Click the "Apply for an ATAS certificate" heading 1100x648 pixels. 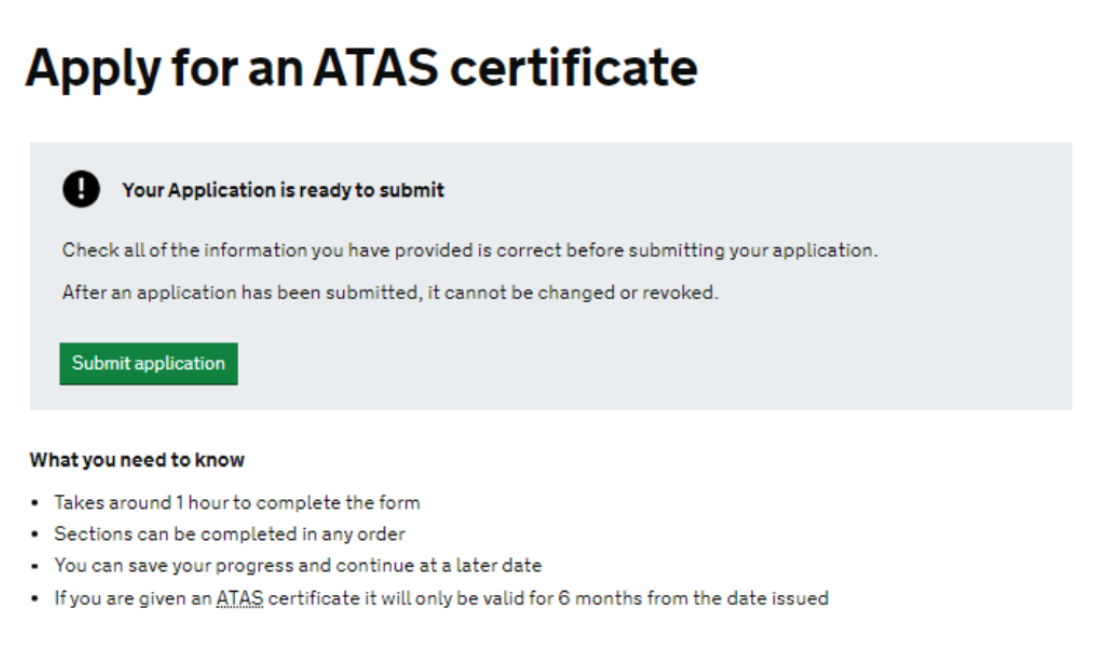click(x=361, y=69)
